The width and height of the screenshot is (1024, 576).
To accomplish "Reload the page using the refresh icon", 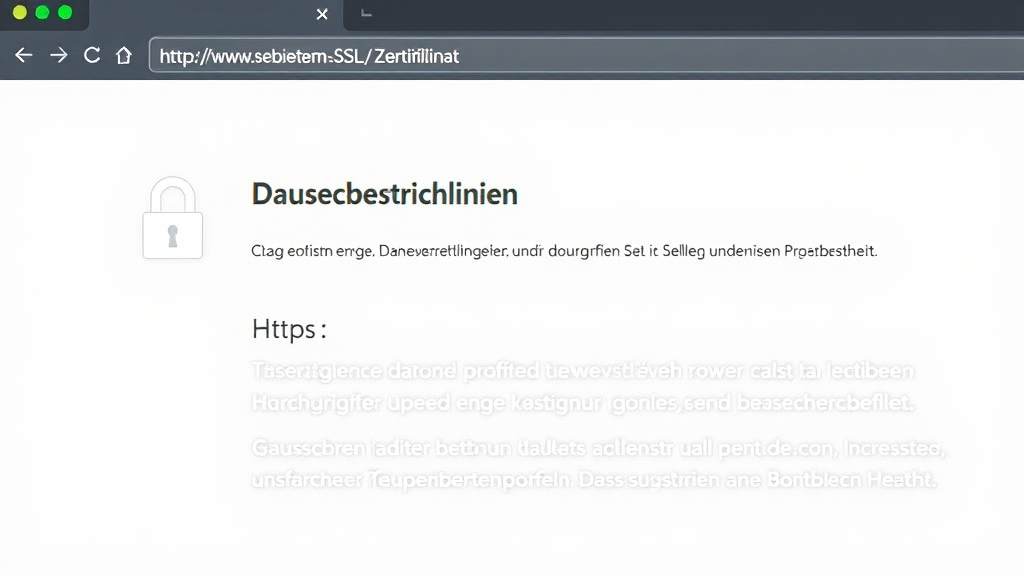I will (x=91, y=55).
